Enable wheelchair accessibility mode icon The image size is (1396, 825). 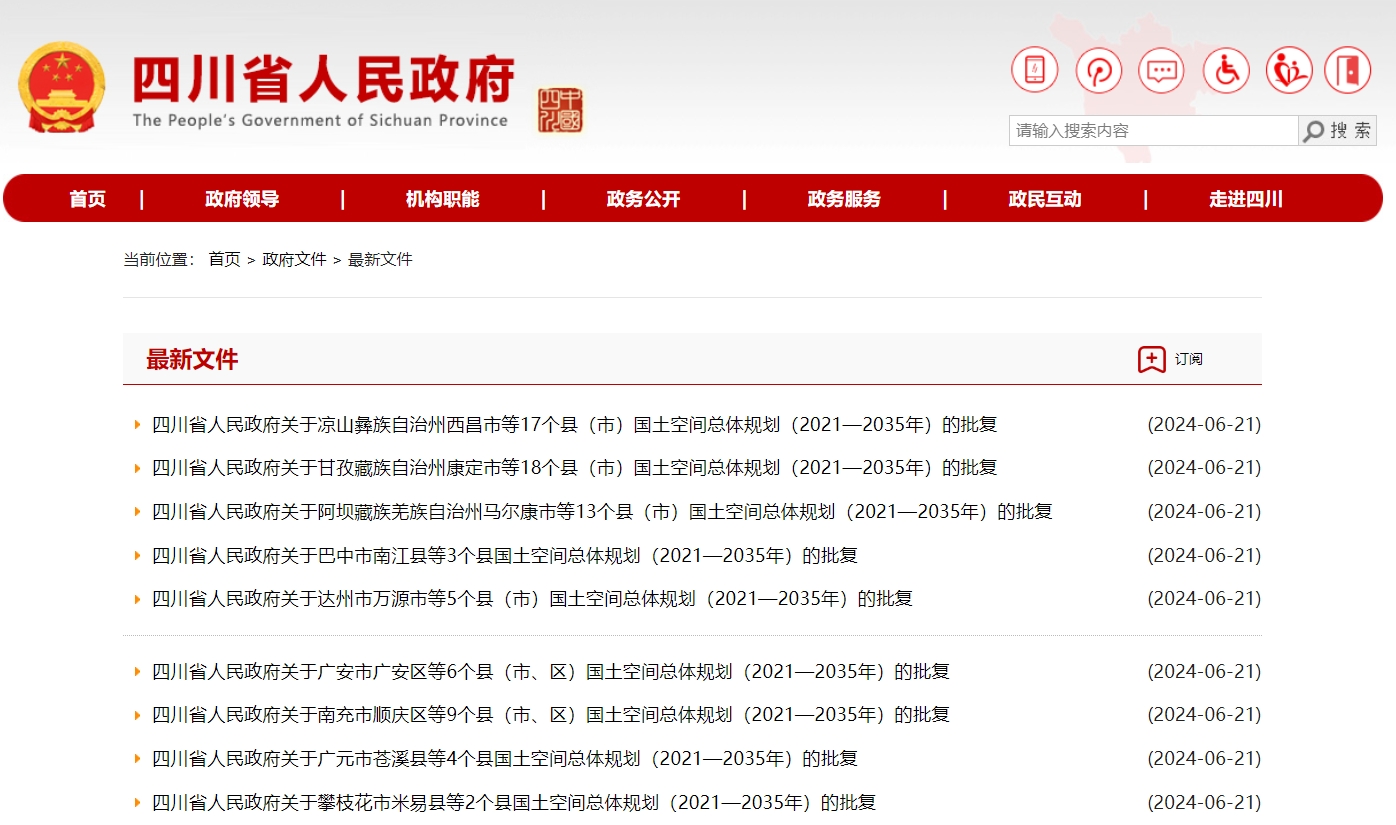pos(1225,71)
